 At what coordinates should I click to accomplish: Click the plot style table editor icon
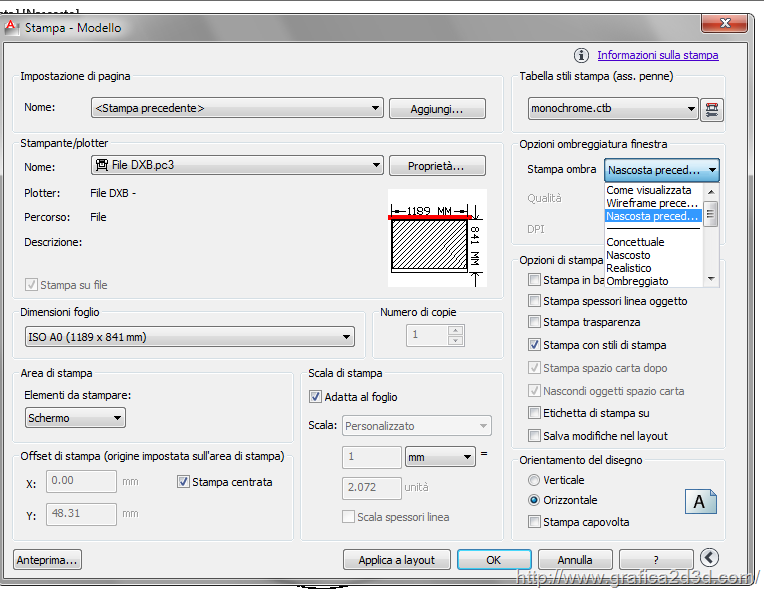click(x=712, y=109)
